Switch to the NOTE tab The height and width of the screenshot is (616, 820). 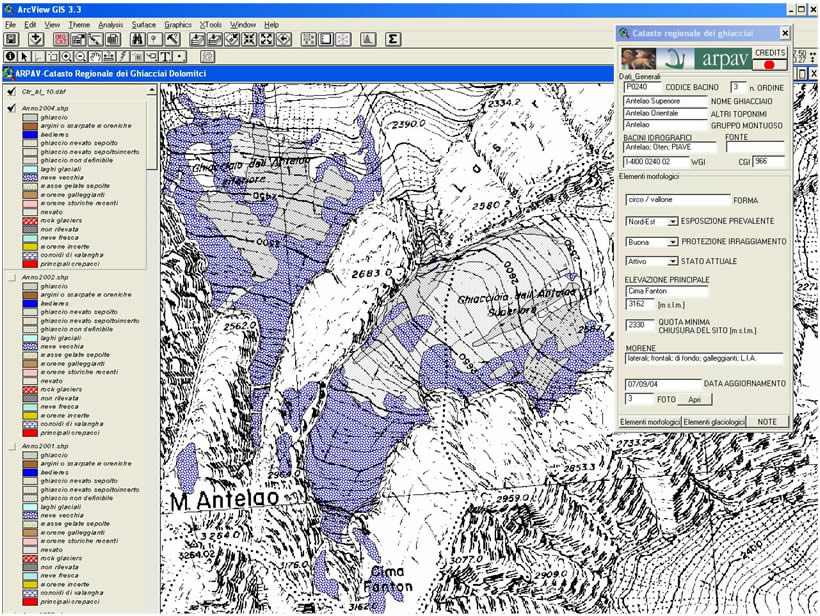[767, 422]
